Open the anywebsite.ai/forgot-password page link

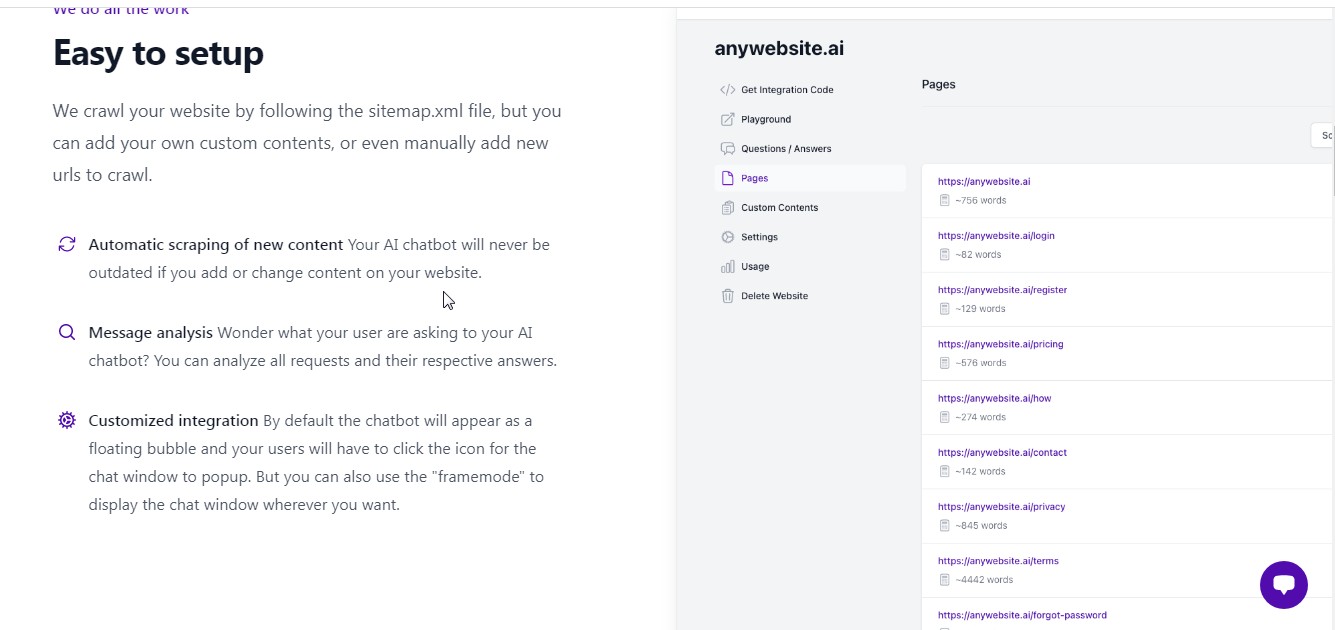point(1022,615)
